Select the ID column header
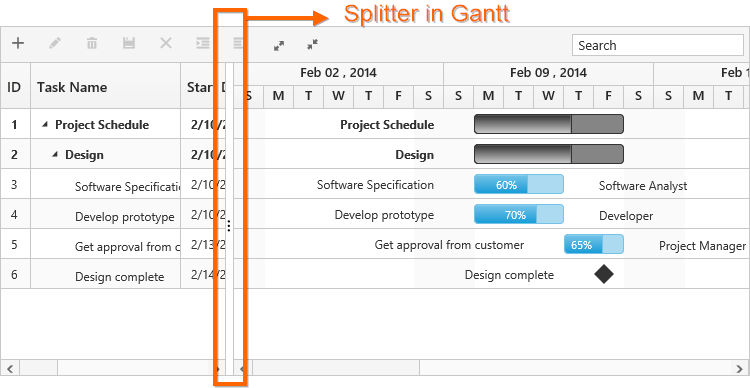This screenshot has height=388, width=750. click(15, 86)
